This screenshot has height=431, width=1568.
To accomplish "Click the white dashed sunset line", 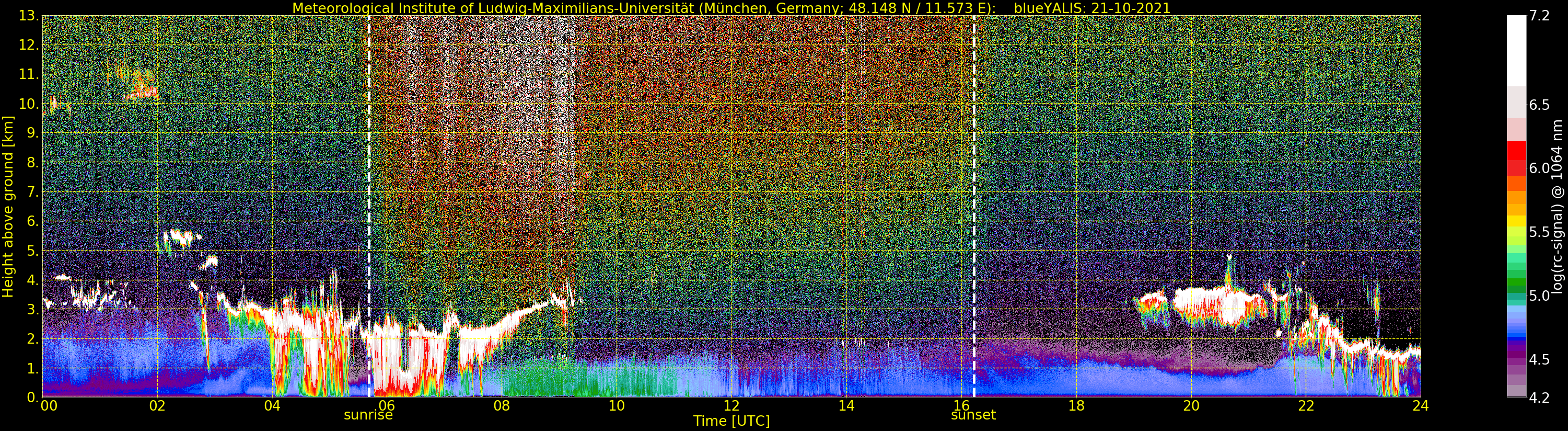I will (x=974, y=206).
